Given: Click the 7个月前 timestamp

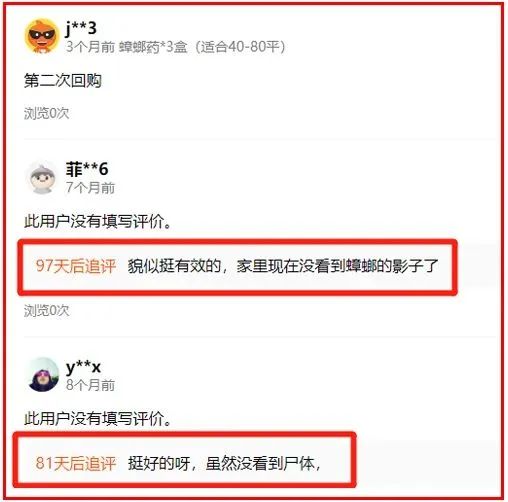Looking at the screenshot, I should pyautogui.click(x=90, y=188).
